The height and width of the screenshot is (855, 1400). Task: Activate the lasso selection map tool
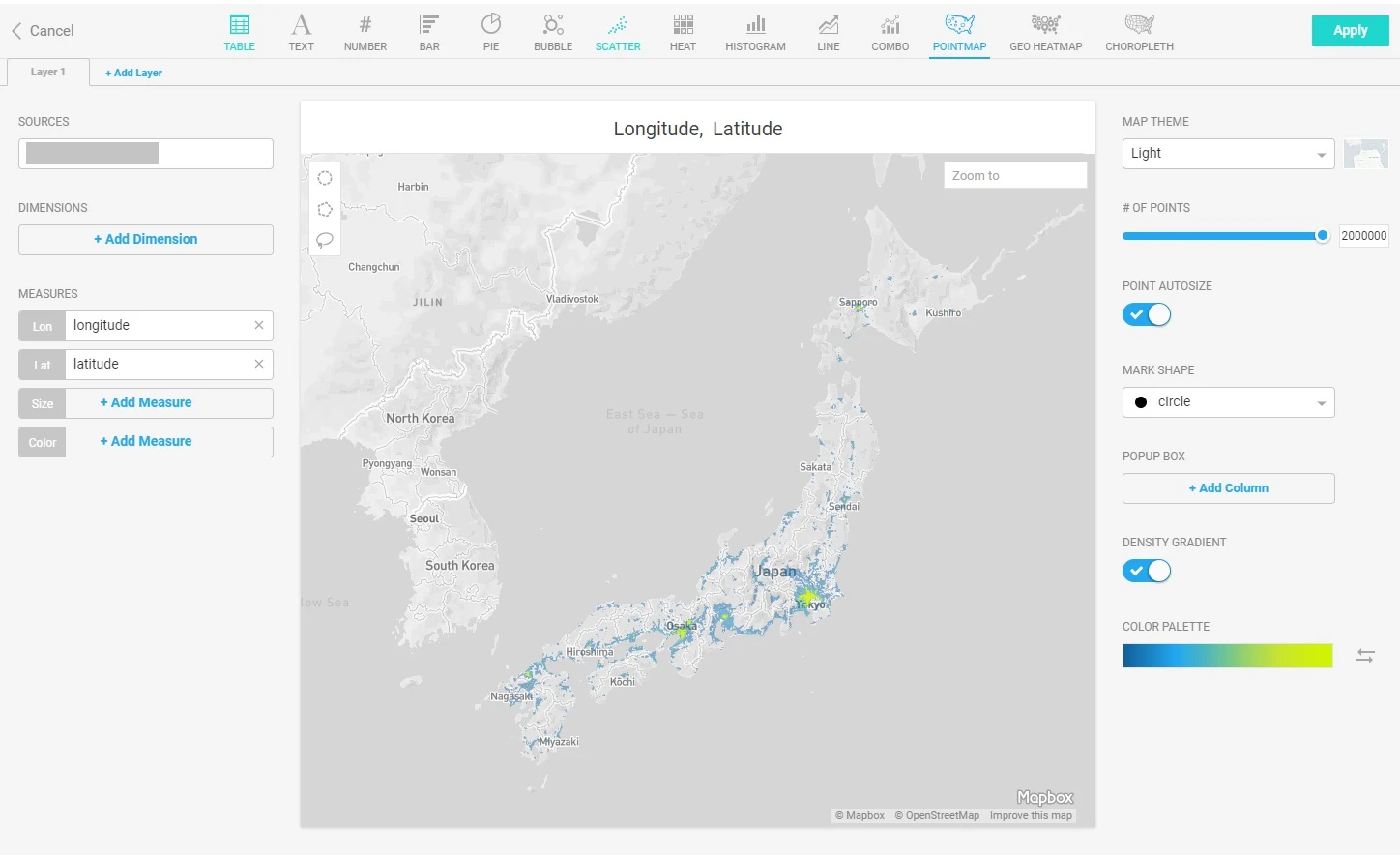(325, 240)
